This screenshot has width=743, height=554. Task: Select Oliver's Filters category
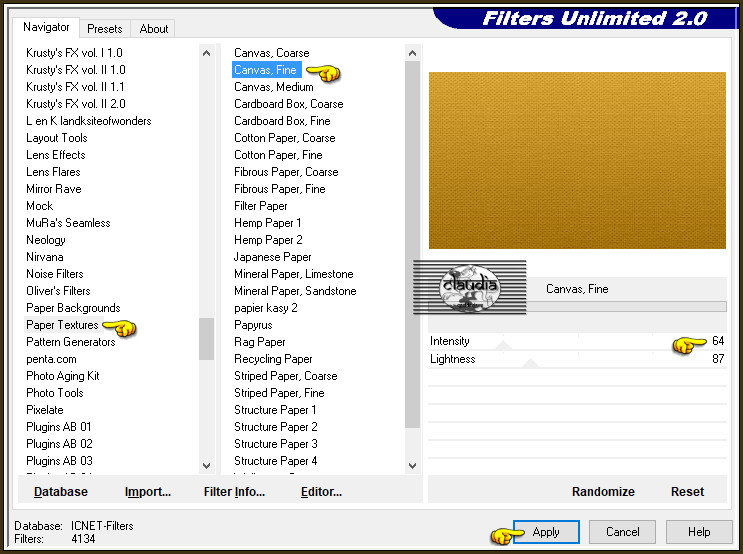58,291
